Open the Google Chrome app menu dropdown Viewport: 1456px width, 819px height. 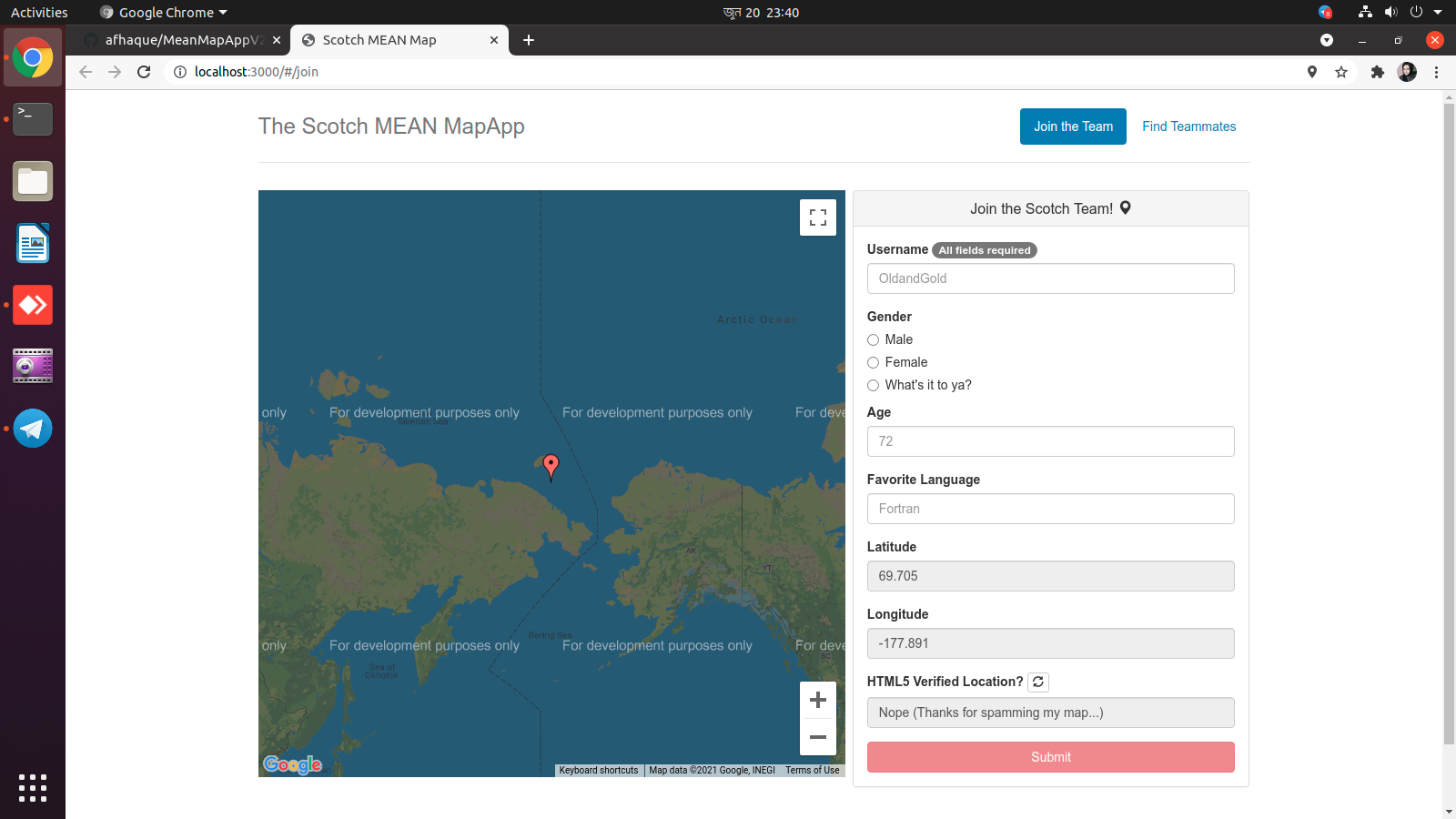(x=164, y=13)
